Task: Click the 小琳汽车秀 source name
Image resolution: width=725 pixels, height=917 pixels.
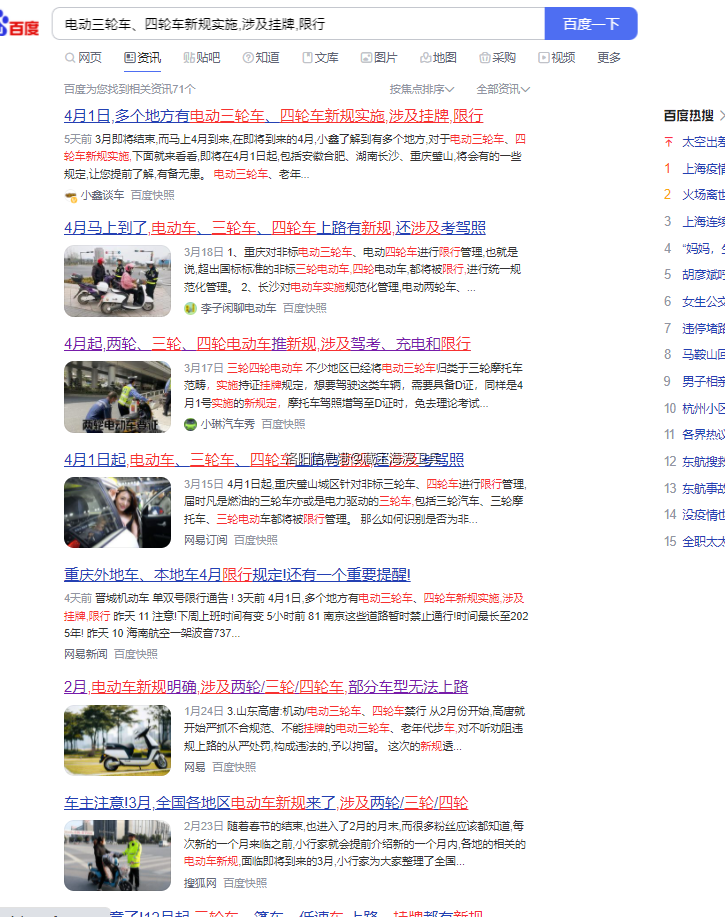Action: [x=227, y=424]
